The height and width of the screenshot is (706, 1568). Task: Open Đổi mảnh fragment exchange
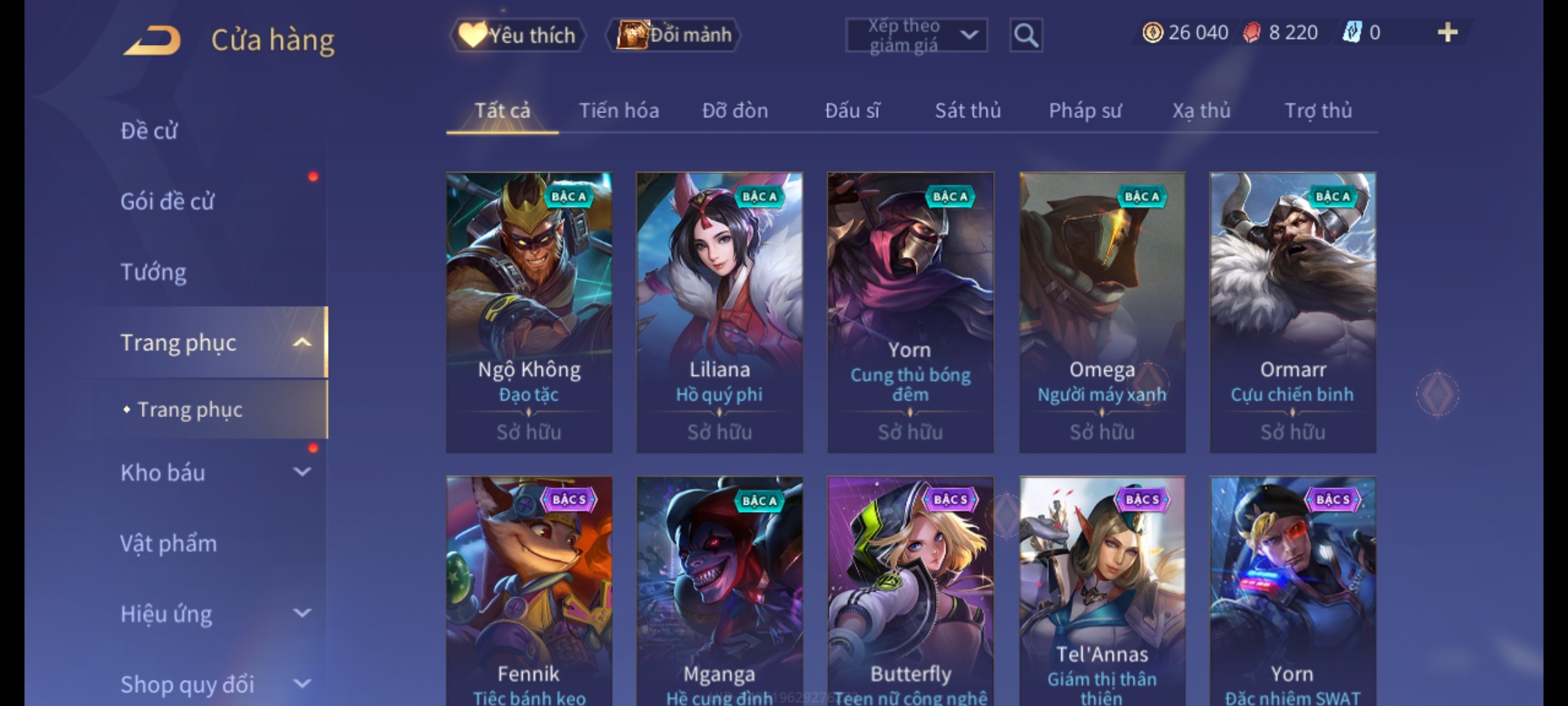(x=674, y=35)
